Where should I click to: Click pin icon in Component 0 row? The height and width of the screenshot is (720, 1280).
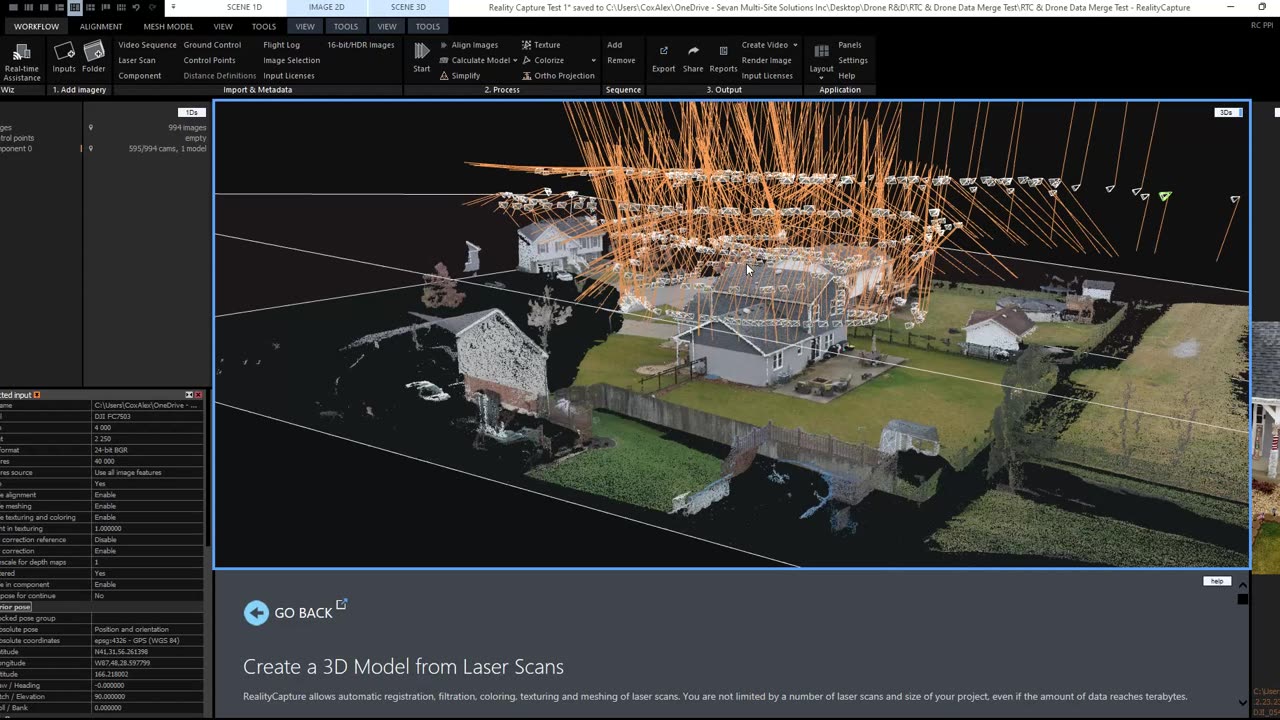coord(91,149)
